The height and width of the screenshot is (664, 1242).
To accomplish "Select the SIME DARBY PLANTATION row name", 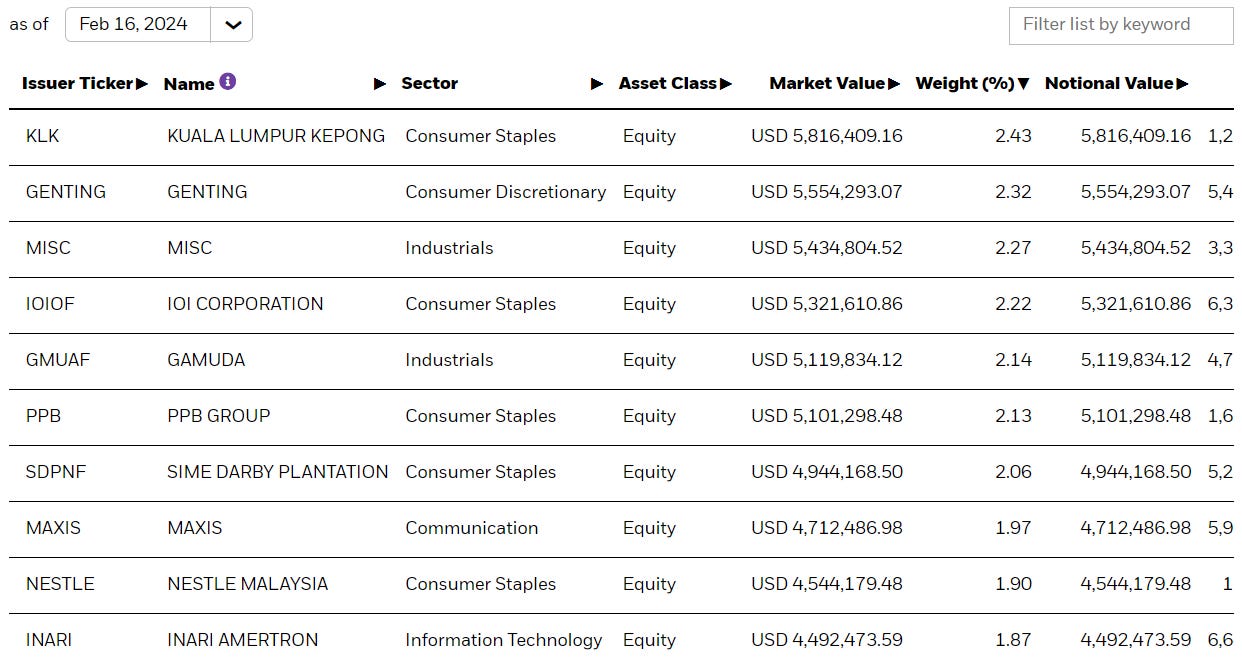I will (278, 472).
